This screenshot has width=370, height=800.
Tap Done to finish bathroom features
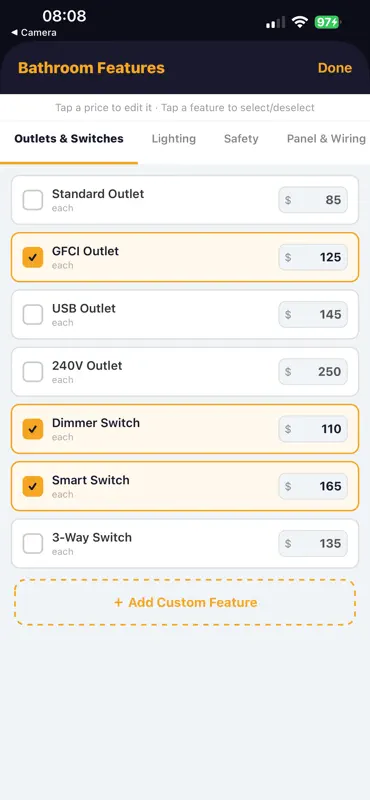335,68
